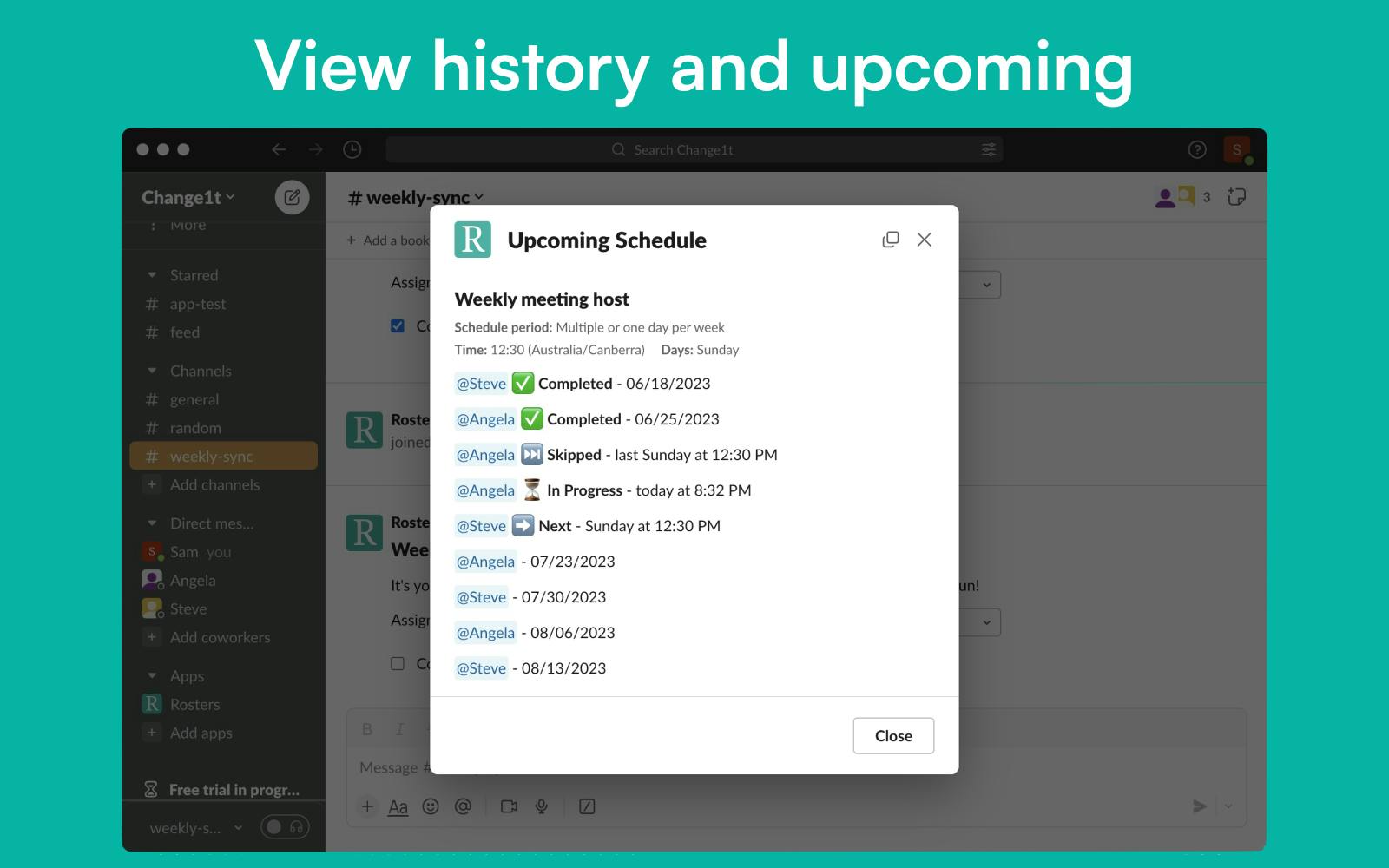This screenshot has width=1389, height=868.
Task: Click the Rosters app icon in sidebar
Action: (x=152, y=704)
